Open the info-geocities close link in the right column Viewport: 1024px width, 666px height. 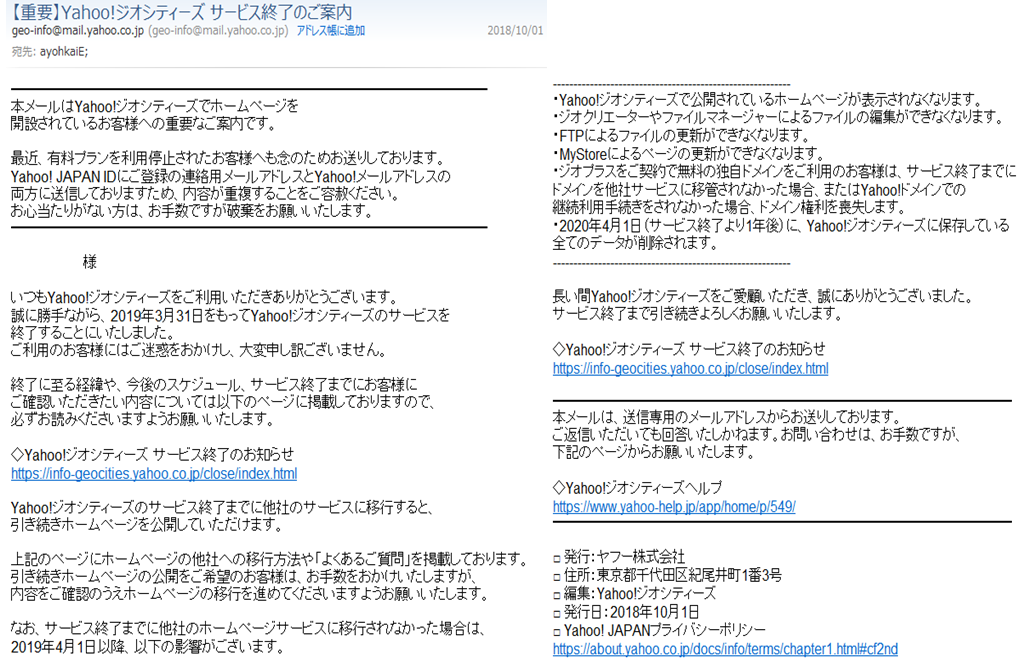(x=690, y=368)
